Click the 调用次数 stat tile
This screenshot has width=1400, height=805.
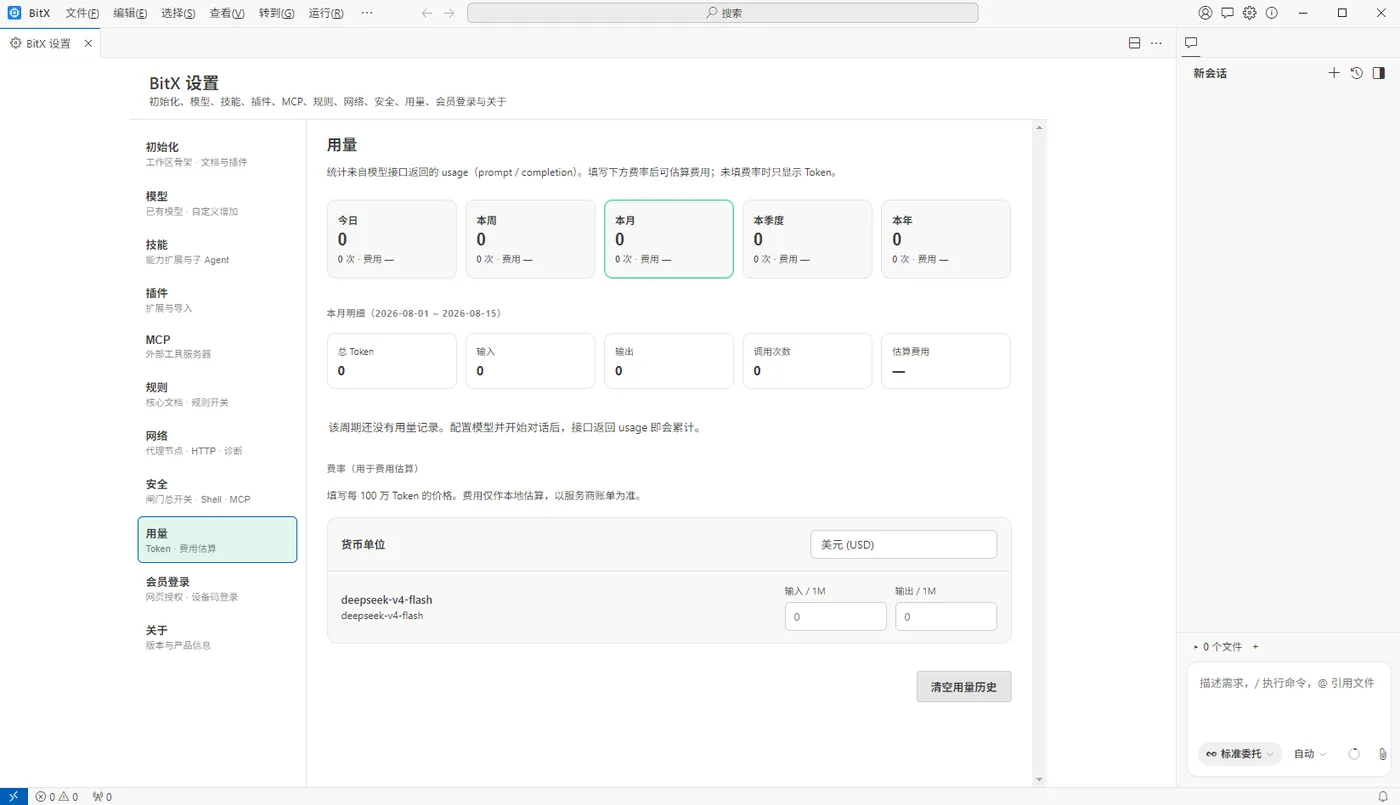tap(807, 361)
